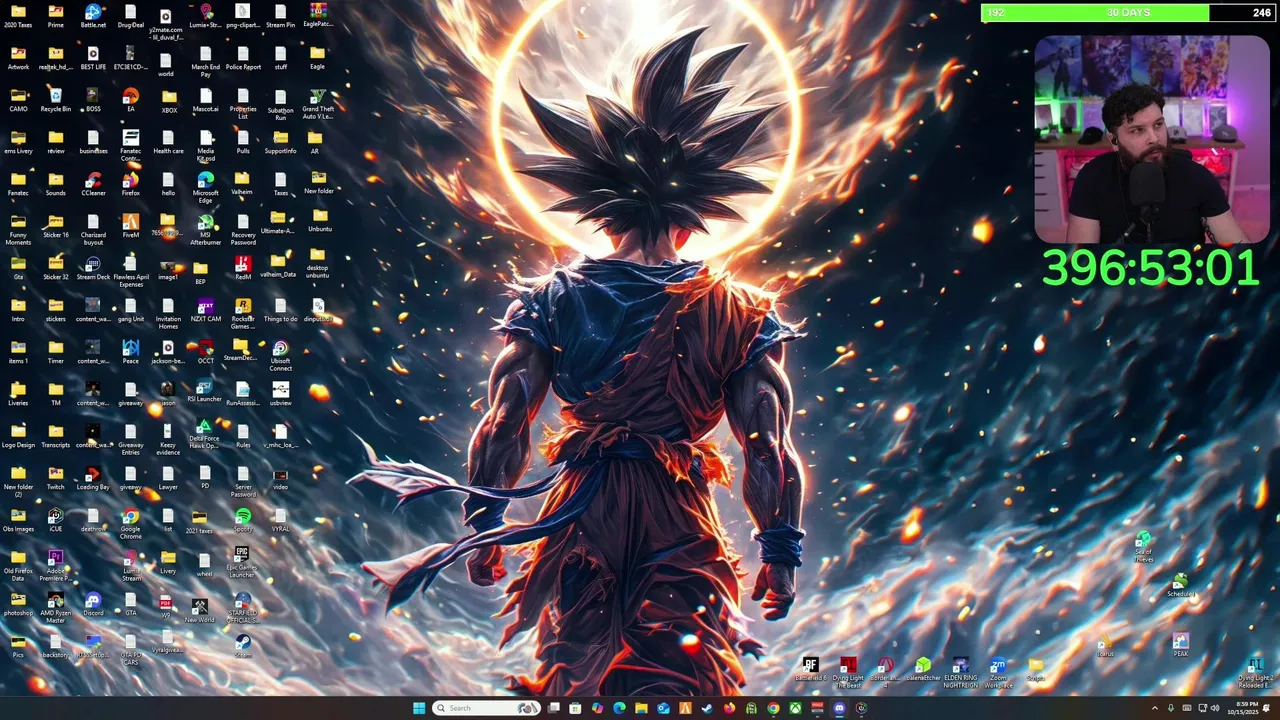
Task: Open Dying Light 2 Reloaded shortcut
Action: point(1255,672)
